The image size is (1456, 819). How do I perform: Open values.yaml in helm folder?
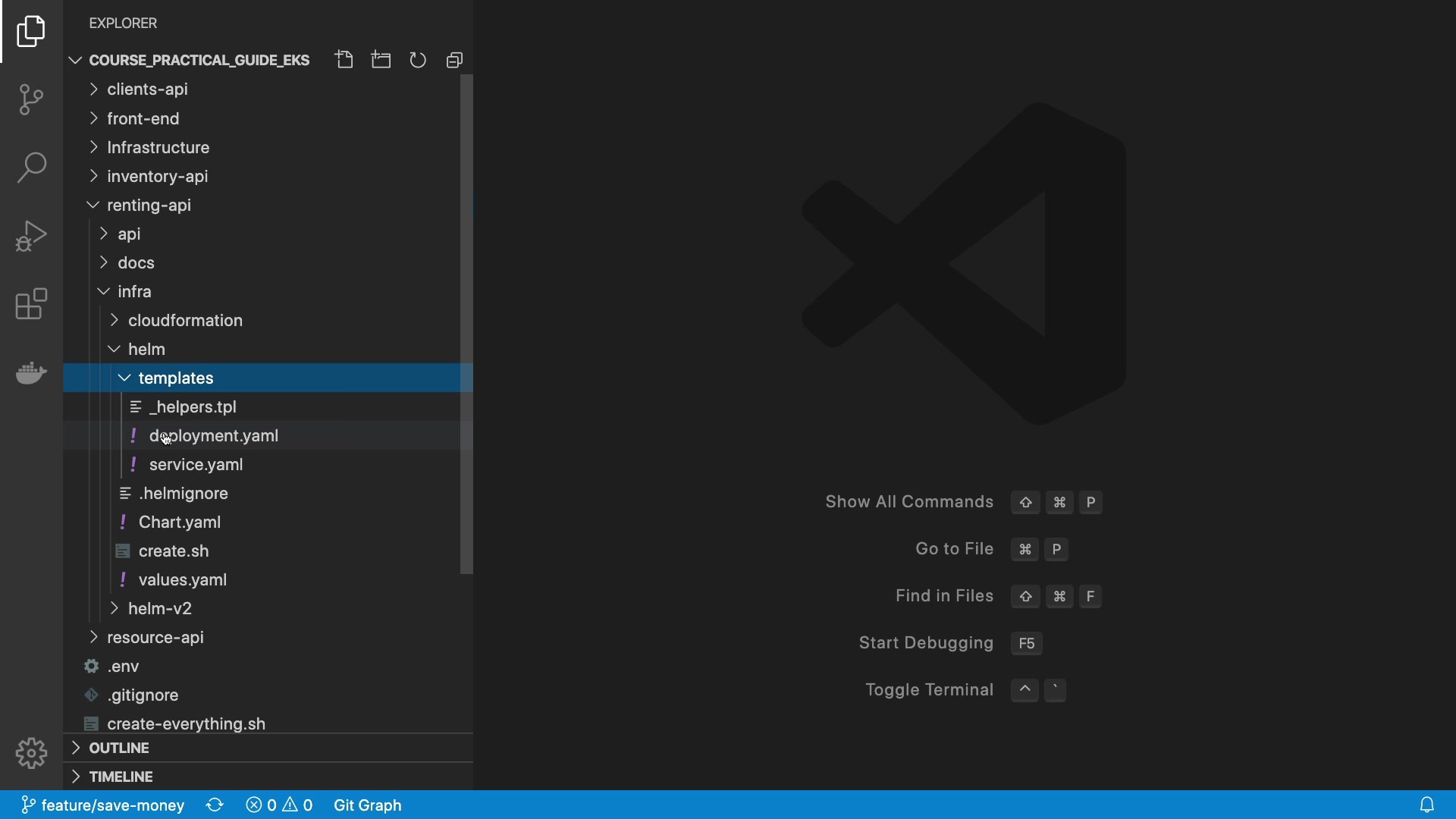tap(182, 580)
